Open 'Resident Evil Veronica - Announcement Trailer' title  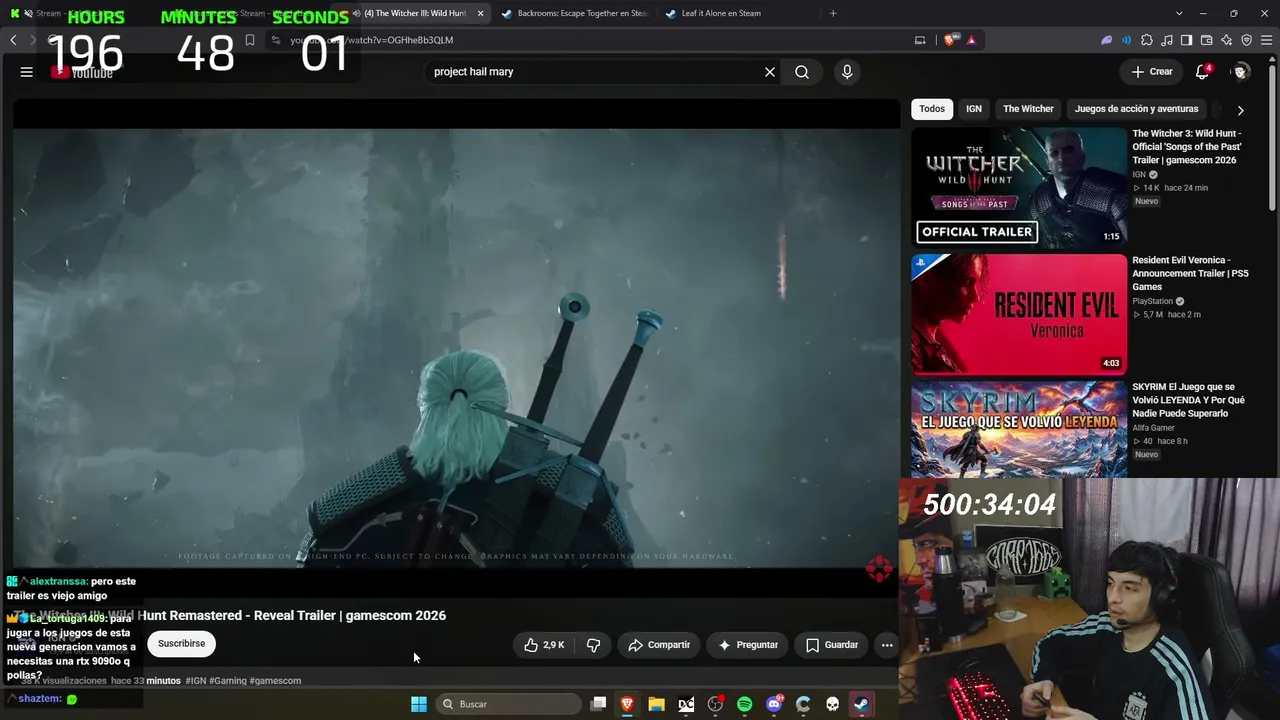tap(1190, 273)
